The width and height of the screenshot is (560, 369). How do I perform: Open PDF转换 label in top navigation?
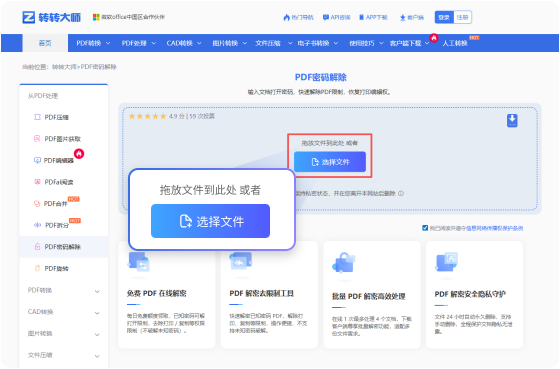point(89,43)
